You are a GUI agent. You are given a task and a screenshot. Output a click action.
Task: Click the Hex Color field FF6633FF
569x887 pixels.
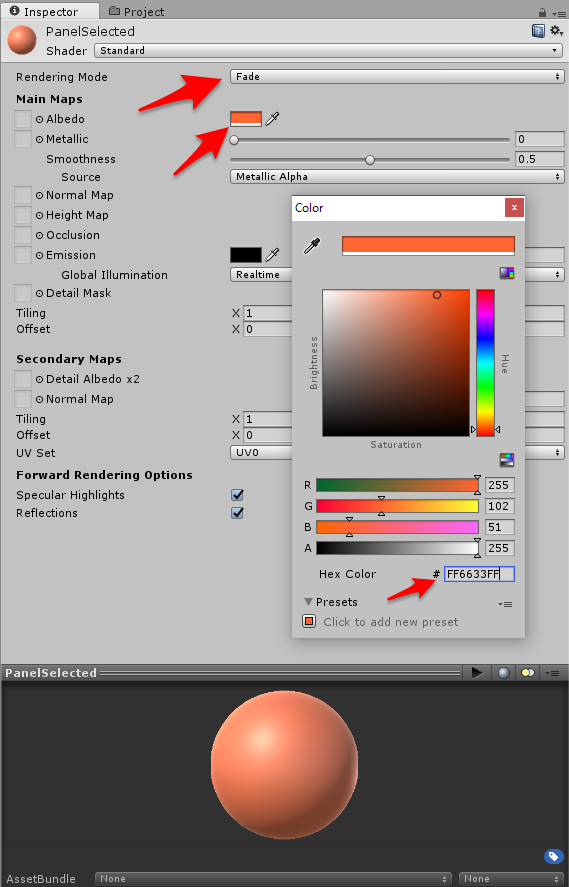(x=479, y=574)
